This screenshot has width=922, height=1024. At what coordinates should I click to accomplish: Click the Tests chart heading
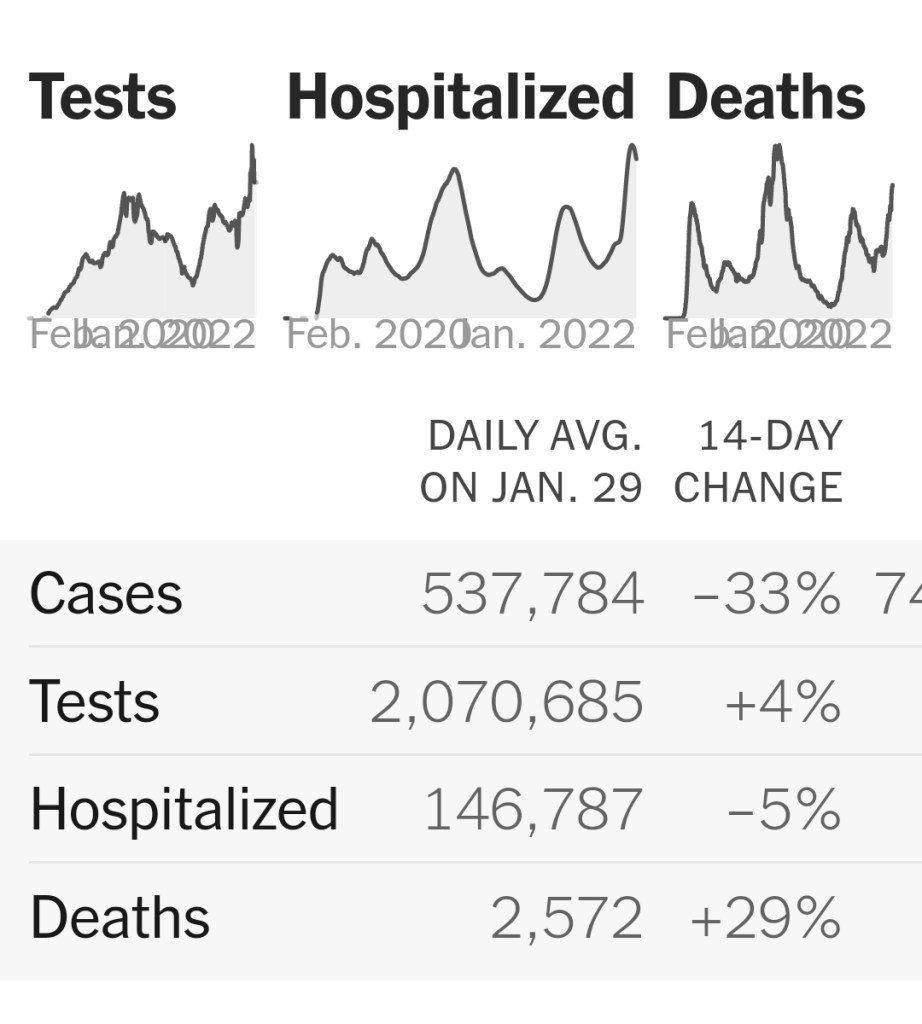tap(102, 98)
